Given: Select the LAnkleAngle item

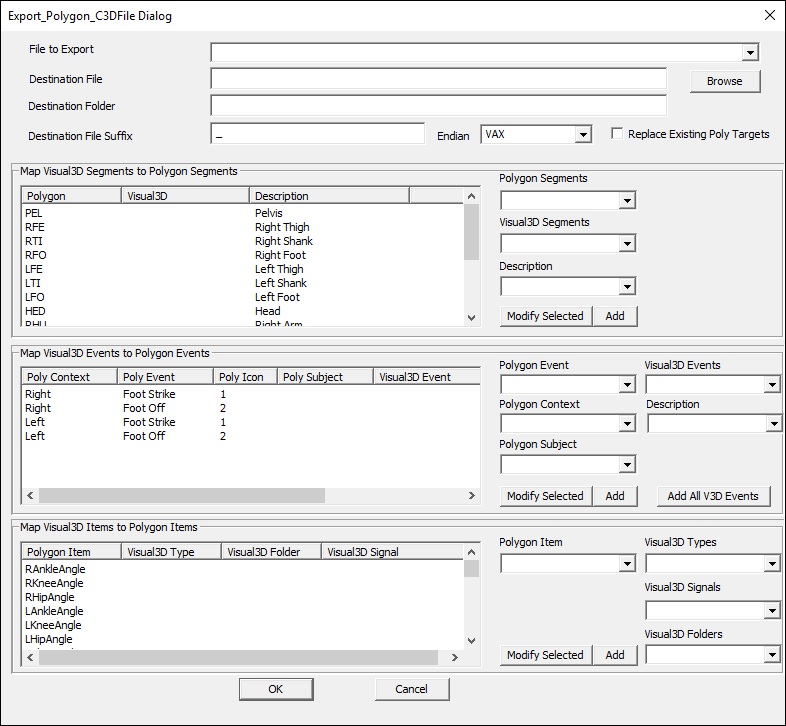Looking at the screenshot, I should click(54, 611).
